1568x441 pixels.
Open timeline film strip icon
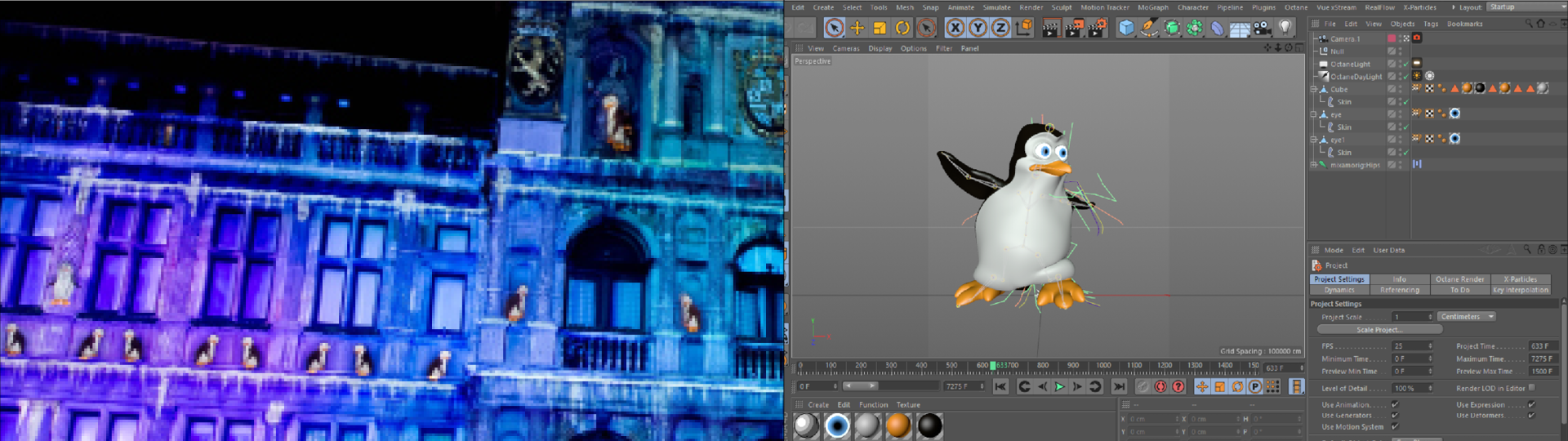[x=1296, y=387]
